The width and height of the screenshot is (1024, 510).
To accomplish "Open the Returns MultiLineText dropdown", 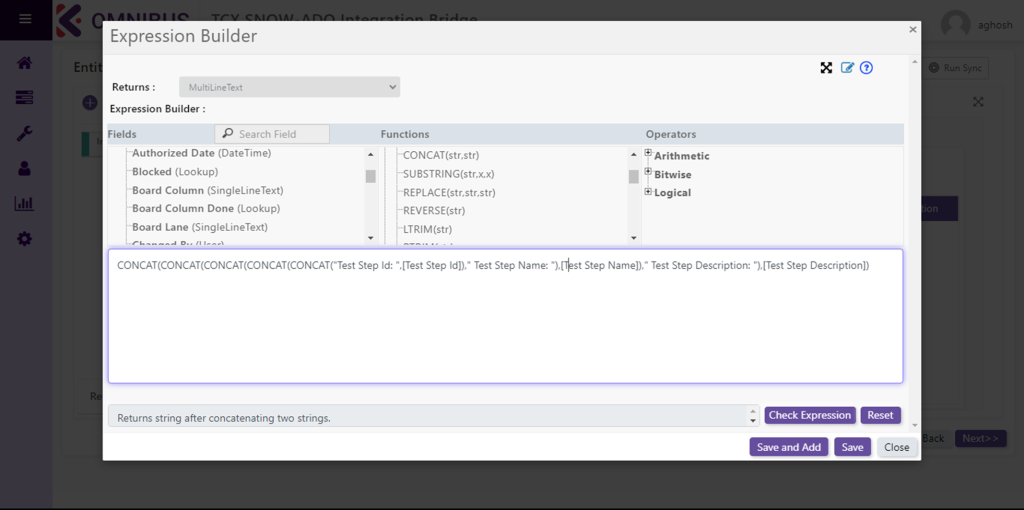I will tap(289, 87).
